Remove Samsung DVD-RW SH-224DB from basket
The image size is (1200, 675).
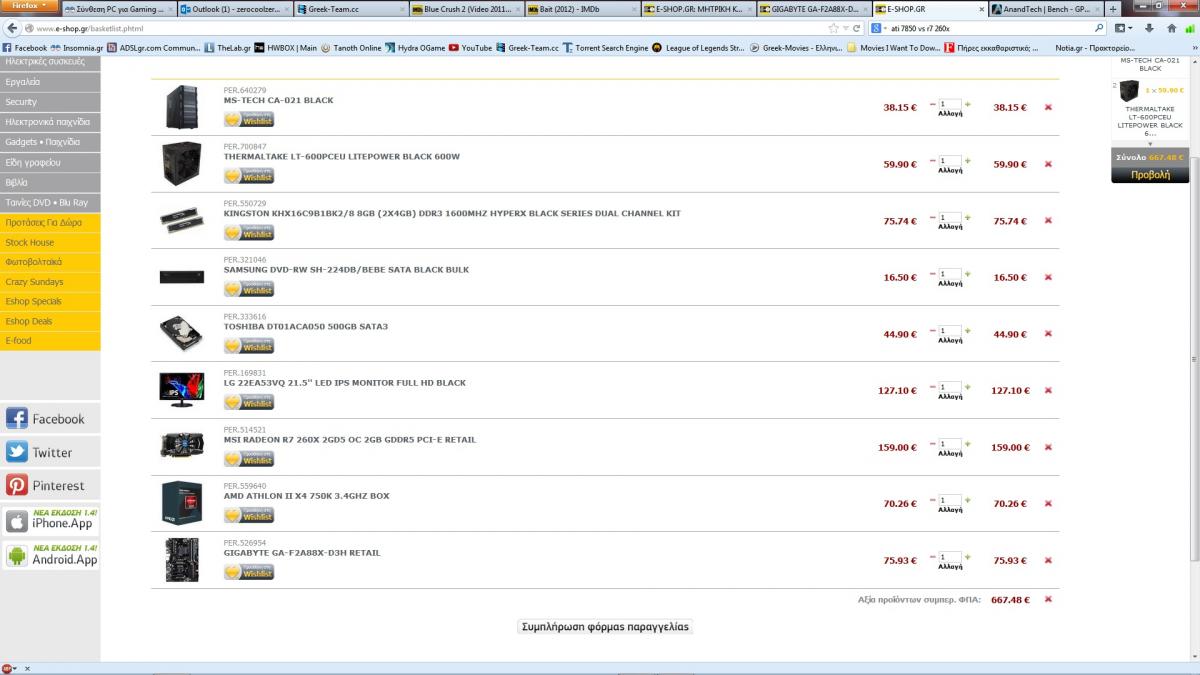click(x=1048, y=278)
